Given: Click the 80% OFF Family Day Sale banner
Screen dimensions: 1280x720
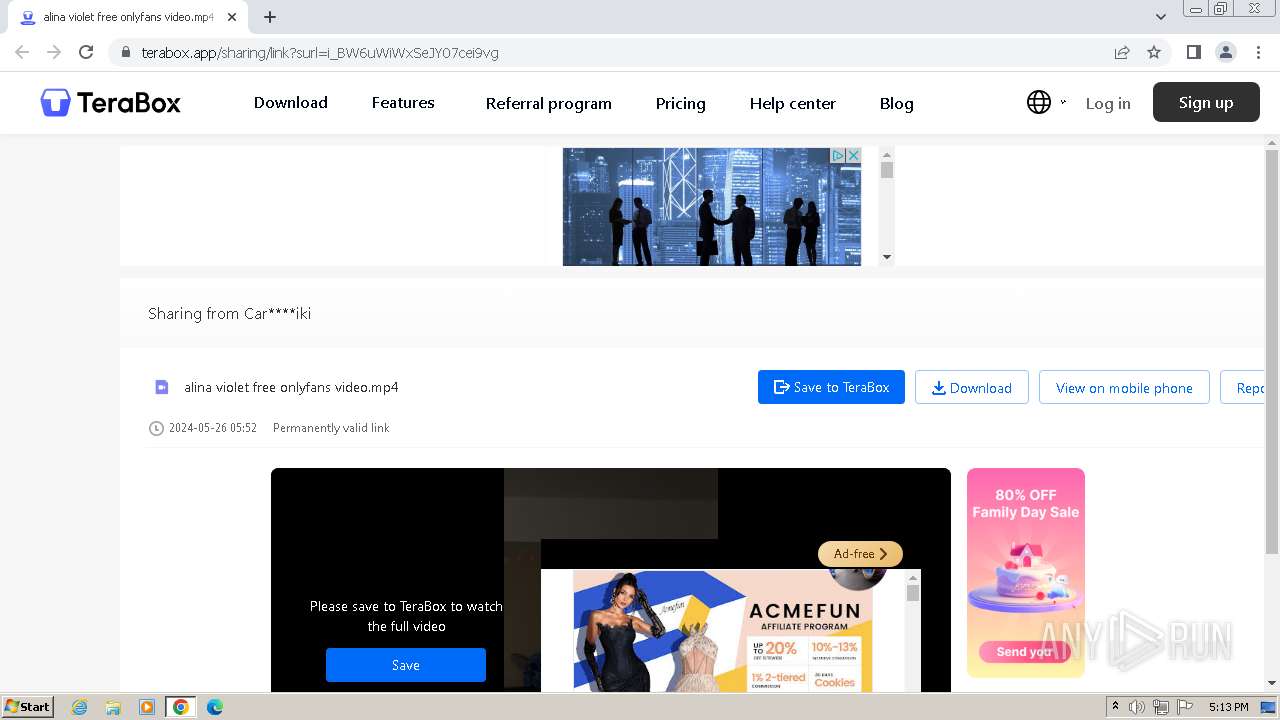Looking at the screenshot, I should click(x=1026, y=573).
